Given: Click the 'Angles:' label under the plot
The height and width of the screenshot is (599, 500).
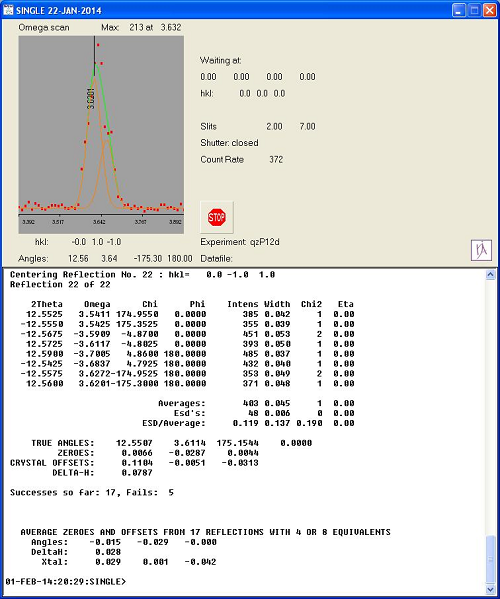Looking at the screenshot, I should point(33,259).
